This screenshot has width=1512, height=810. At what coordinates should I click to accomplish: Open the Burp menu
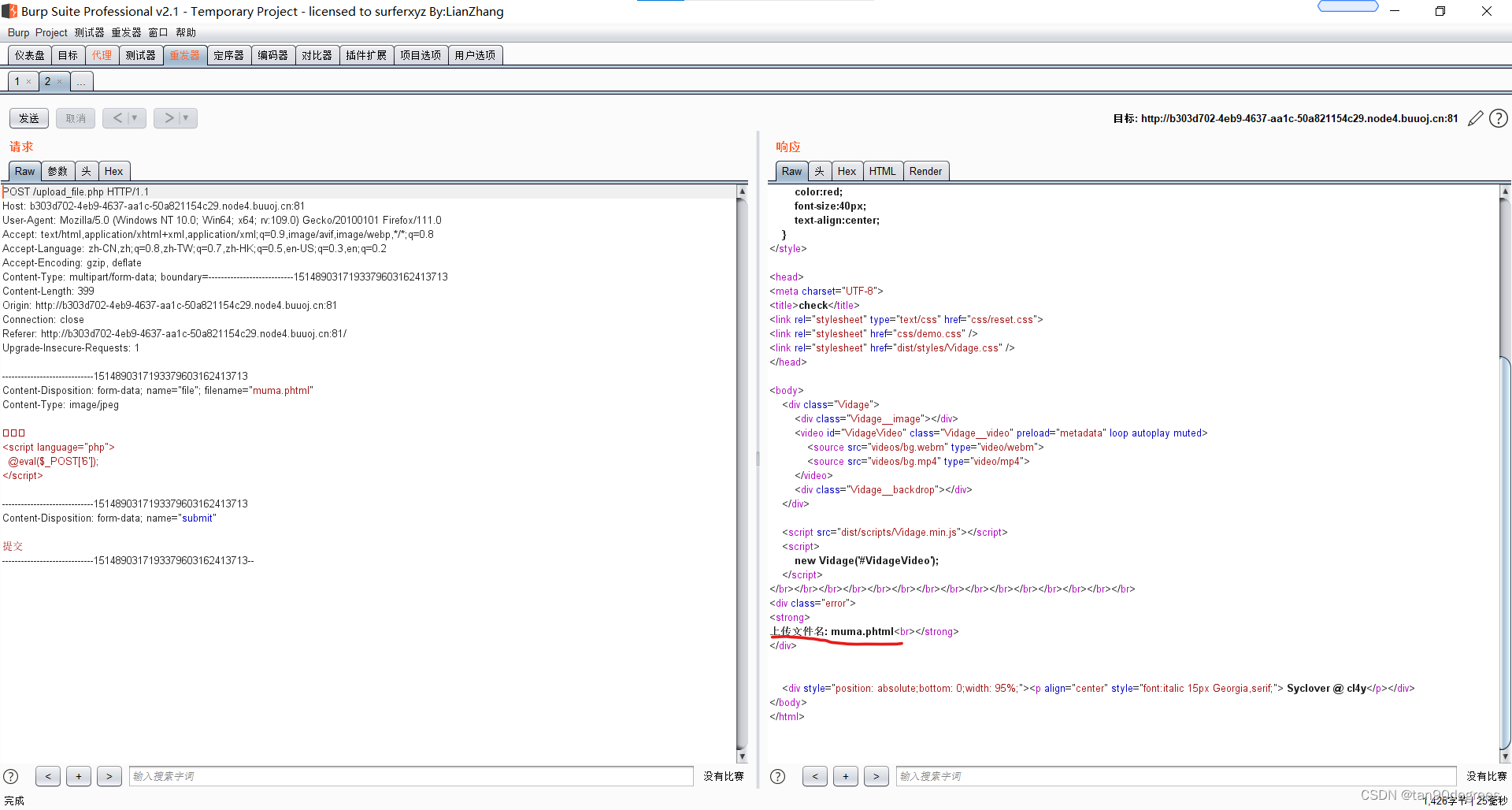18,32
